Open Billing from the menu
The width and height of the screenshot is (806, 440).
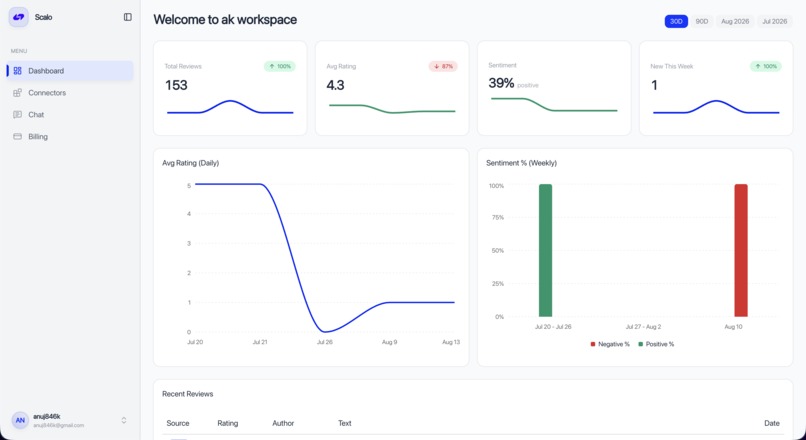point(70,137)
